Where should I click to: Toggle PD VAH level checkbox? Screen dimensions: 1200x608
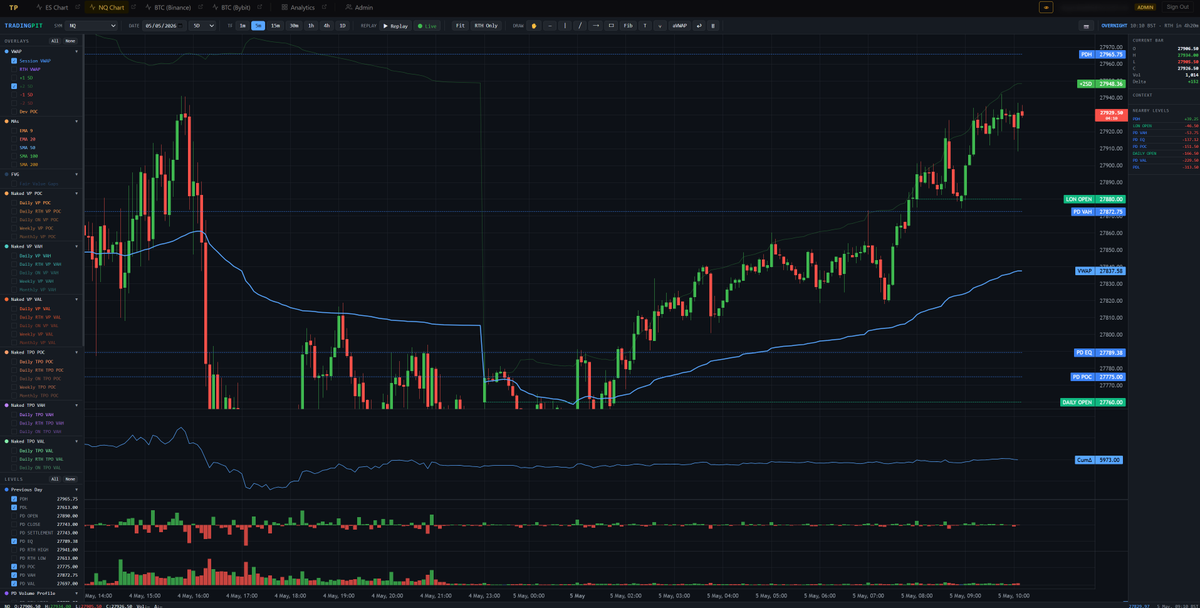[14, 575]
